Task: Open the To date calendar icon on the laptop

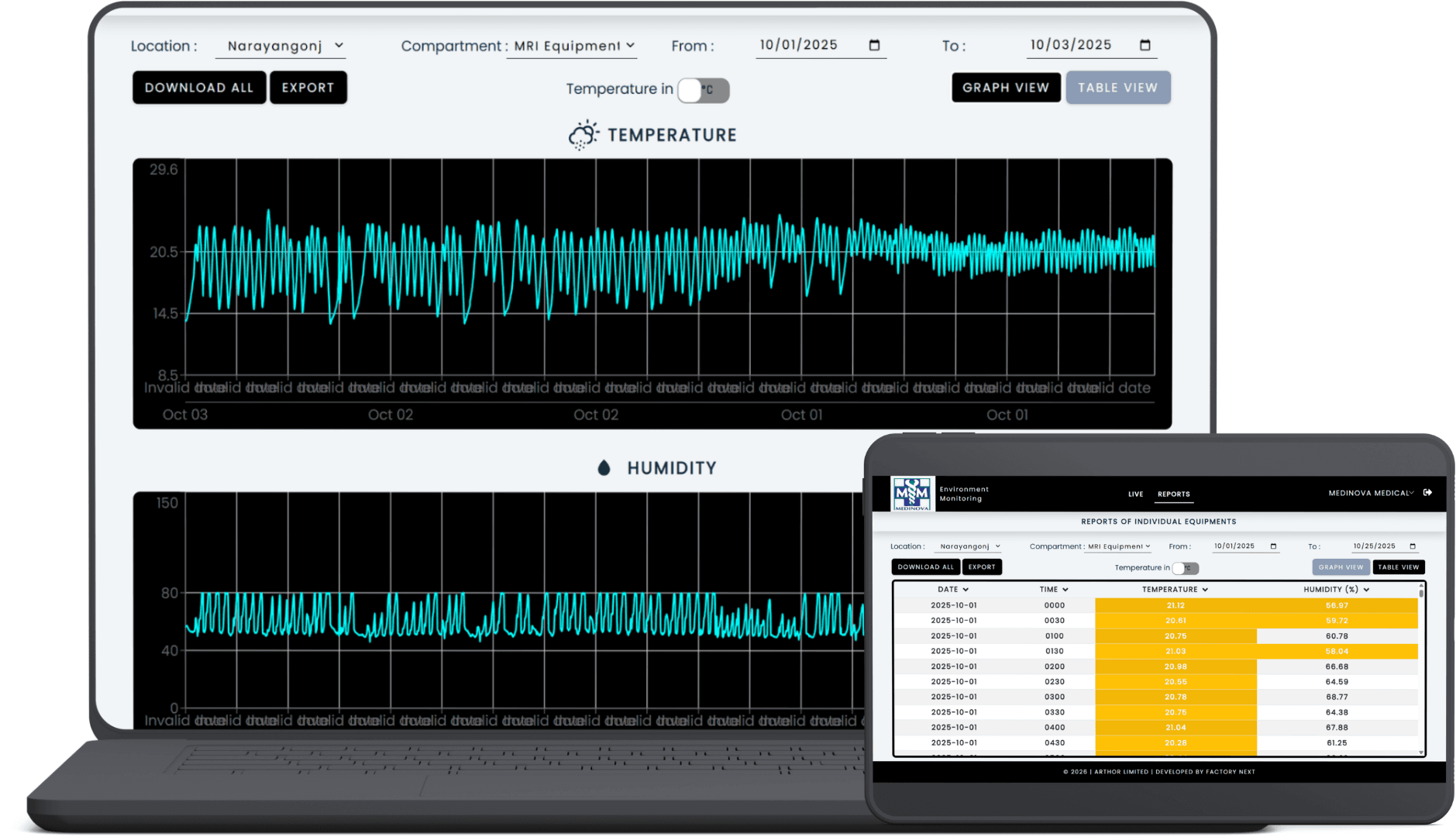Action: [1144, 45]
